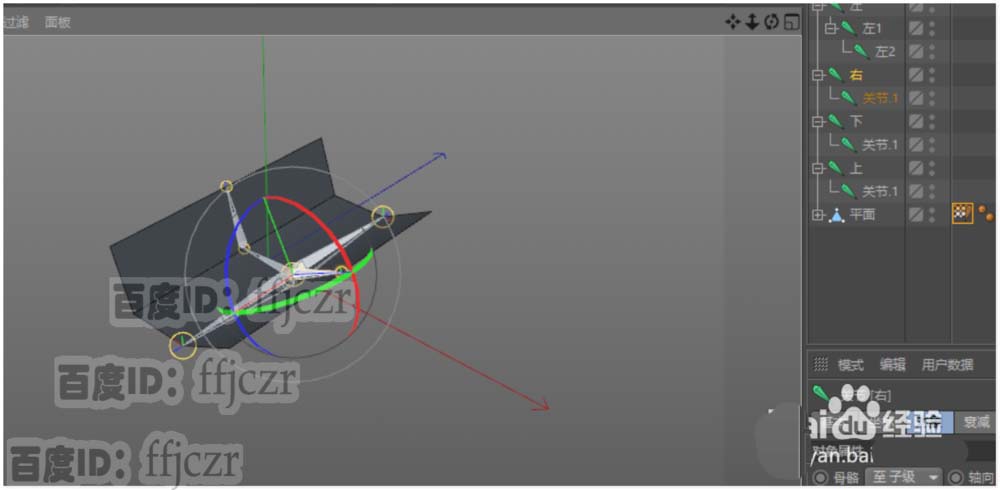
Task: Click the layer square of 上
Action: point(916,168)
